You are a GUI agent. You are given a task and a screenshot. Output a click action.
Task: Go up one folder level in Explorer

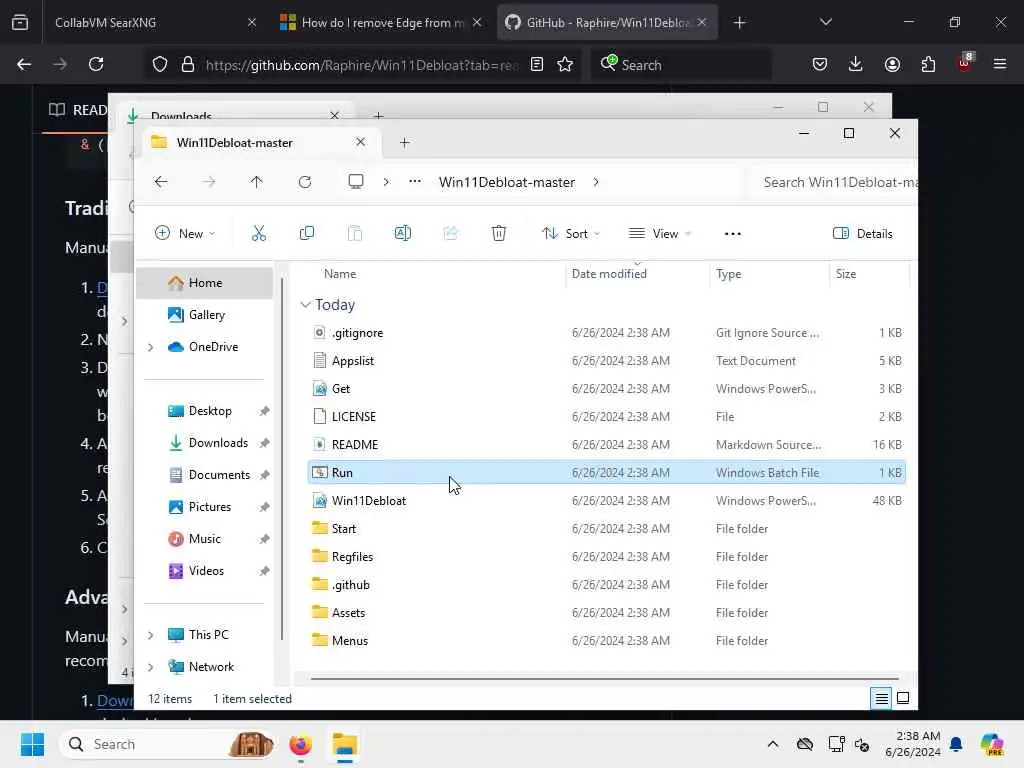(257, 182)
